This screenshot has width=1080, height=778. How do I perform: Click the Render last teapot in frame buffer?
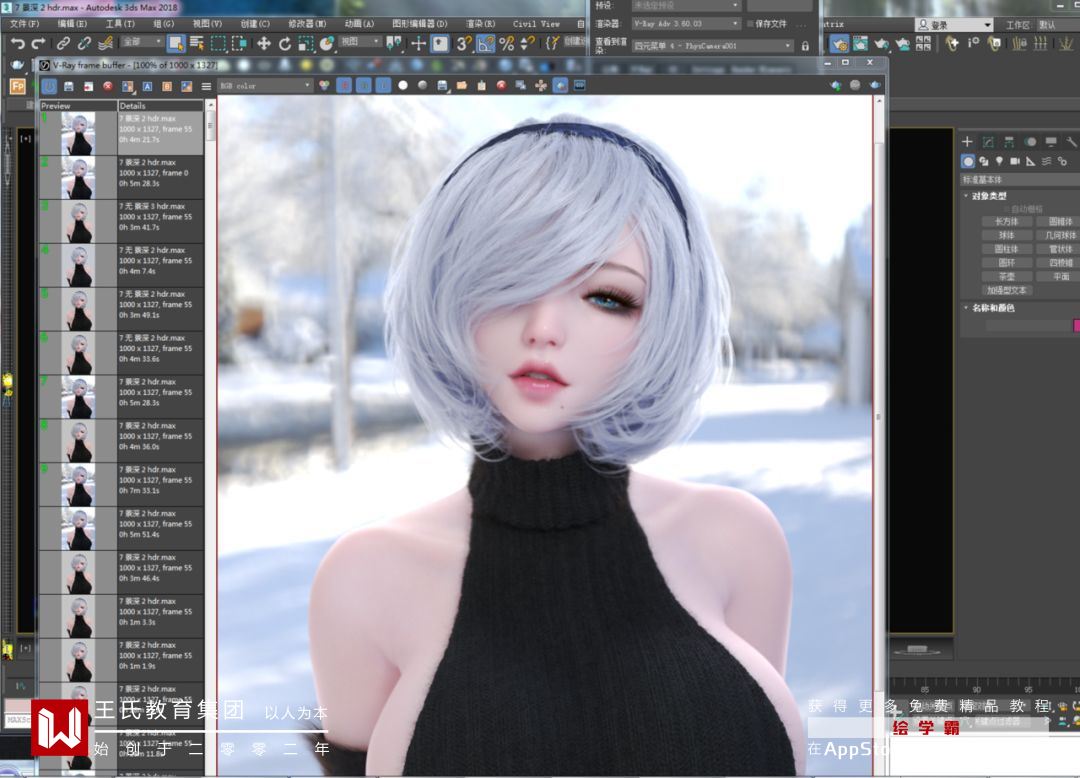875,85
